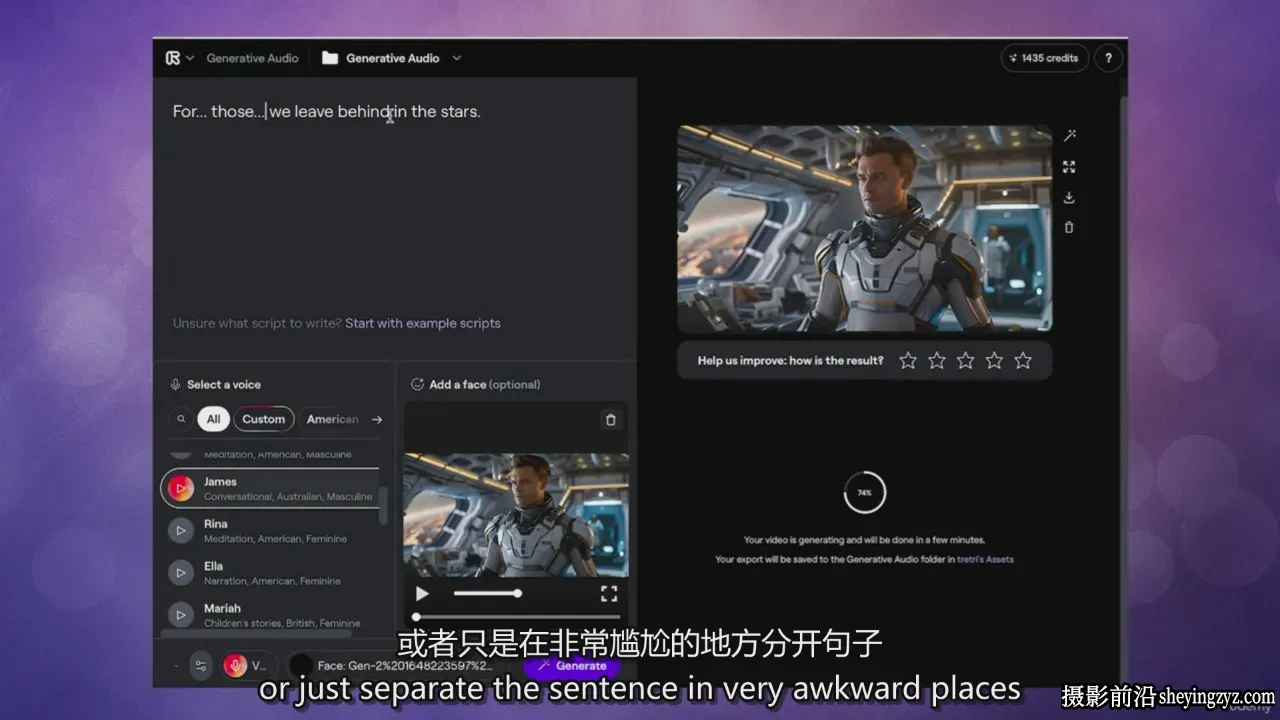1280x720 pixels.
Task: Select the American voice filter
Action: [x=332, y=419]
